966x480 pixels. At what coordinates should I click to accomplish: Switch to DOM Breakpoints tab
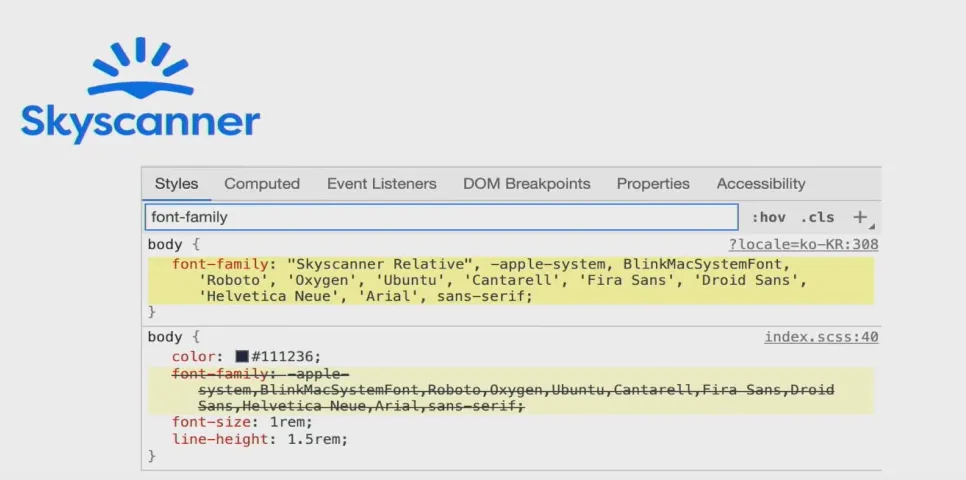[x=527, y=184]
